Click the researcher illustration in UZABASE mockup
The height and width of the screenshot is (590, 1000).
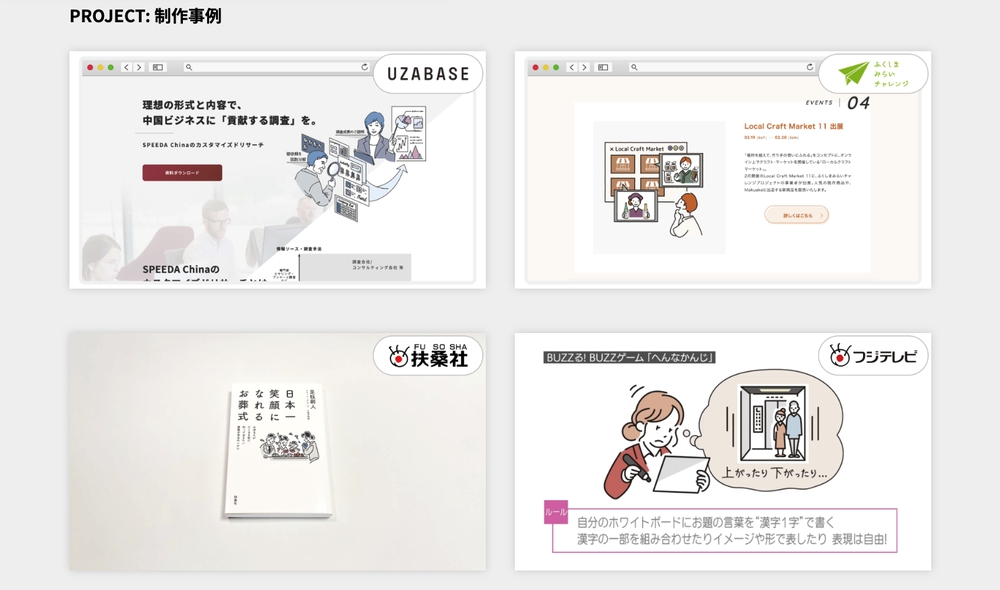pos(360,165)
